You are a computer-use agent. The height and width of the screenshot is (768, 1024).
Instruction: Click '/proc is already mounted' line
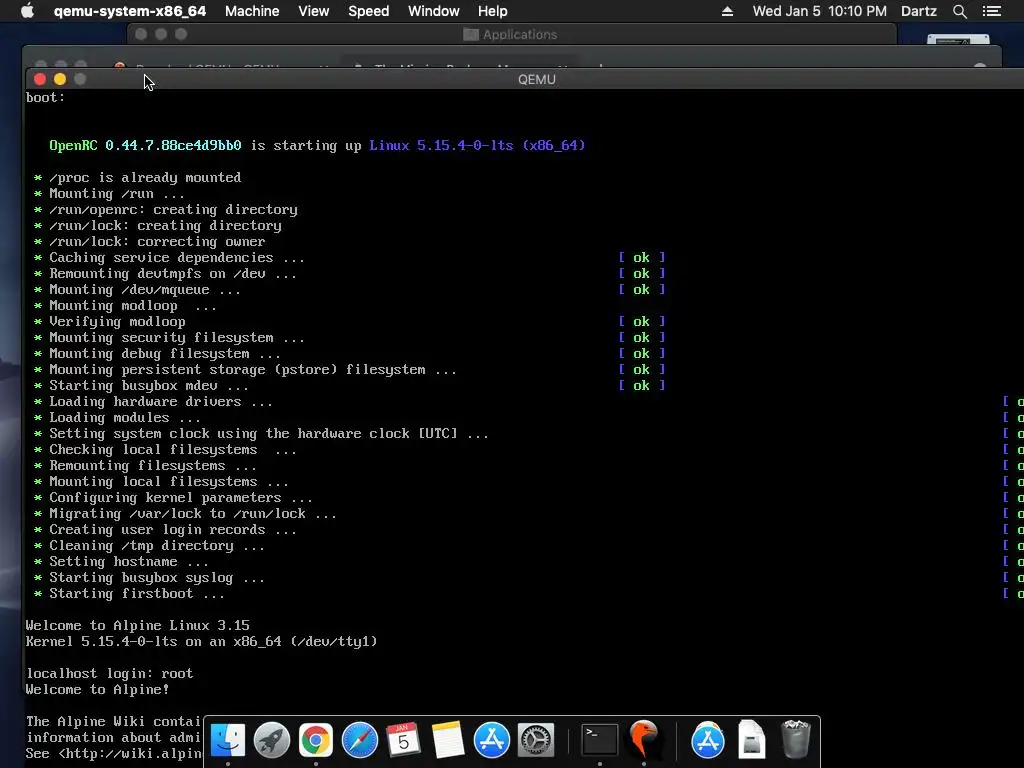point(145,177)
